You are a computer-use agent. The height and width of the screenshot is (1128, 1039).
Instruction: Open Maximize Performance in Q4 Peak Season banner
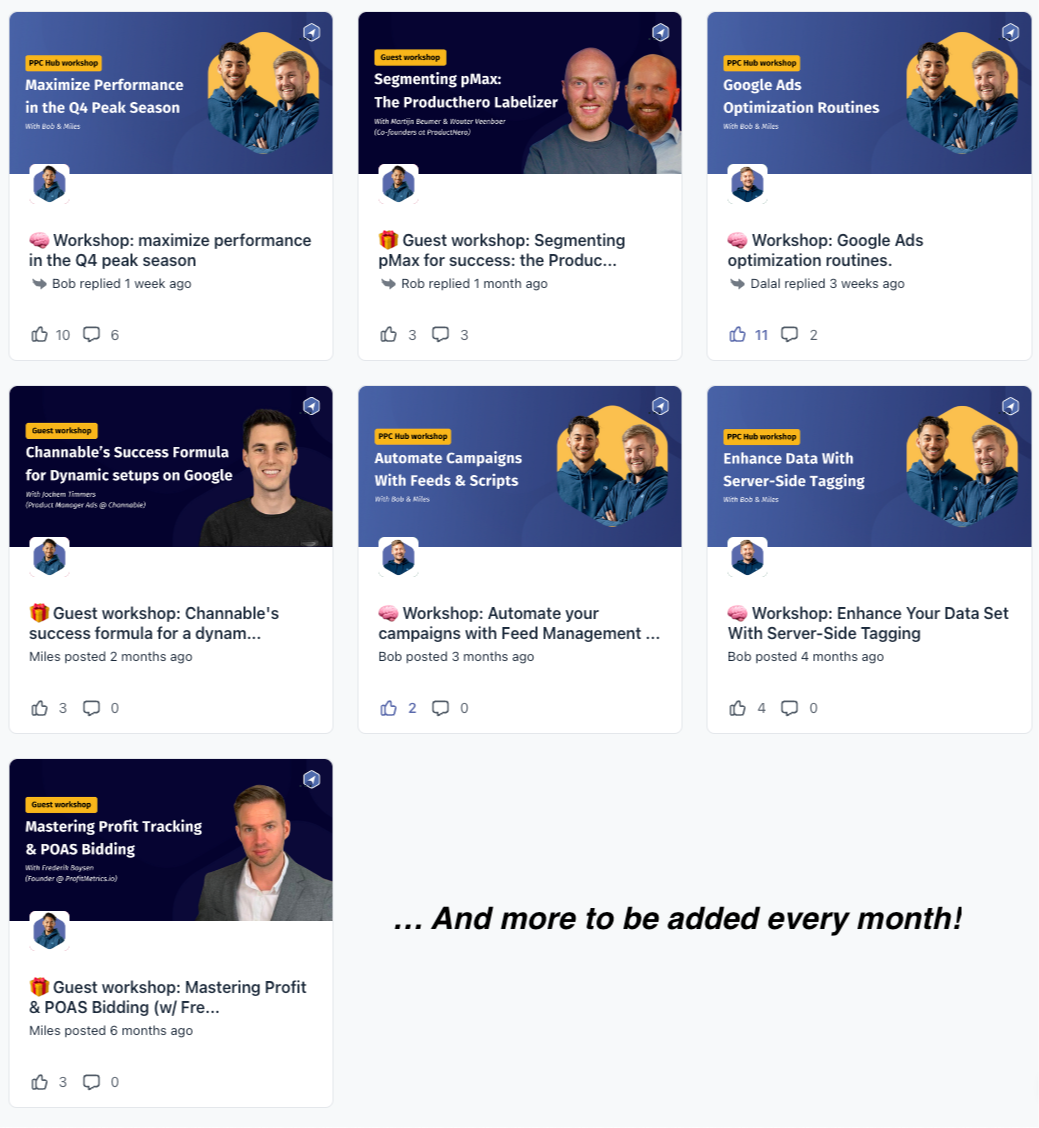171,93
